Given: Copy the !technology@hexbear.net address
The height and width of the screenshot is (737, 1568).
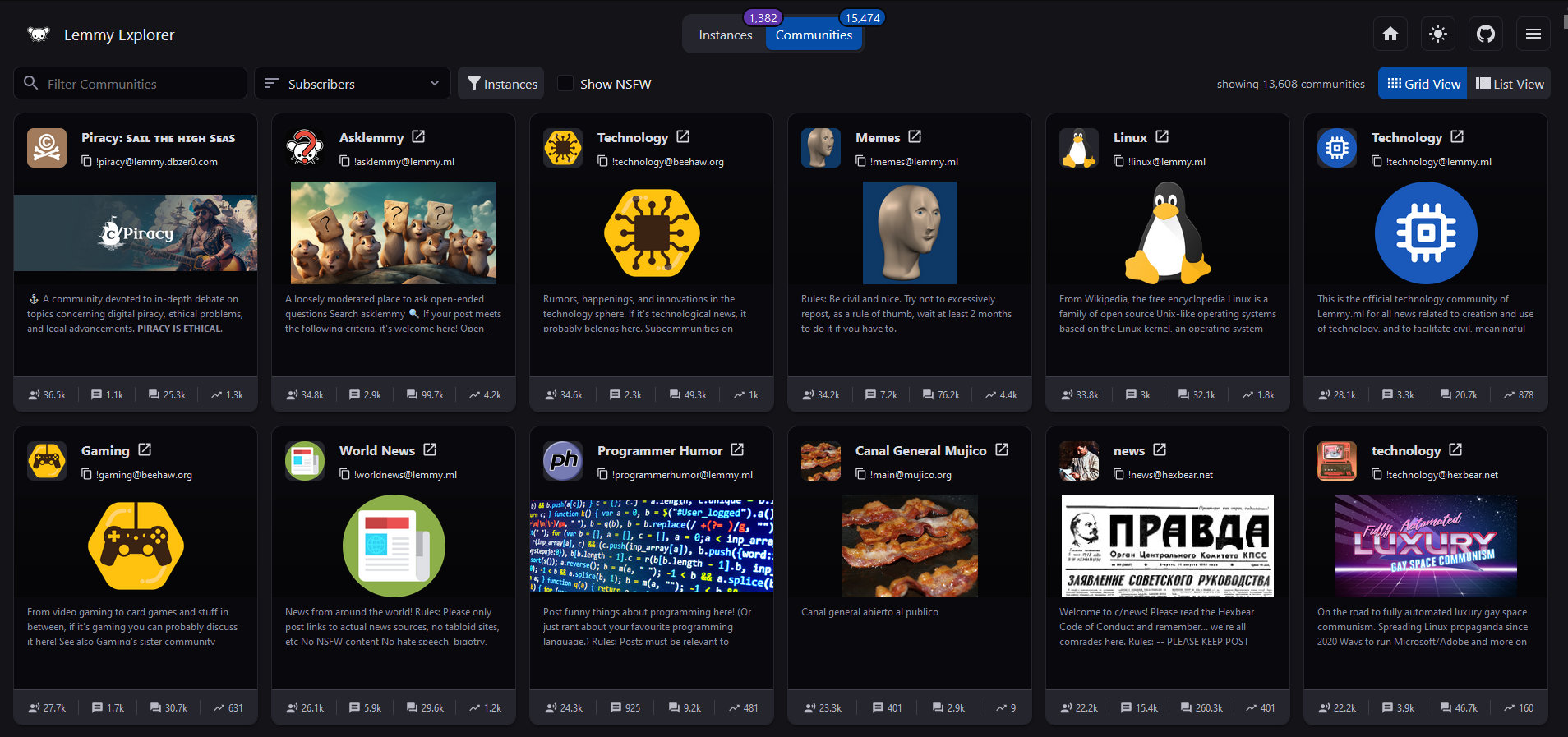Looking at the screenshot, I should (x=1377, y=474).
